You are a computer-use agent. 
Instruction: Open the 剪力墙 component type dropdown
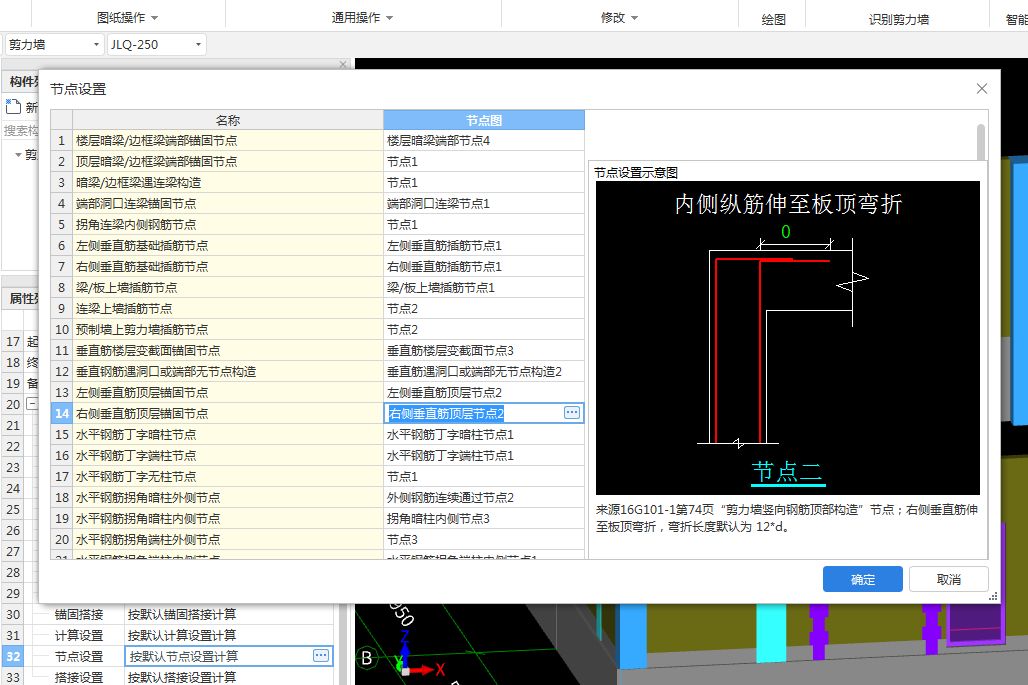coord(96,45)
